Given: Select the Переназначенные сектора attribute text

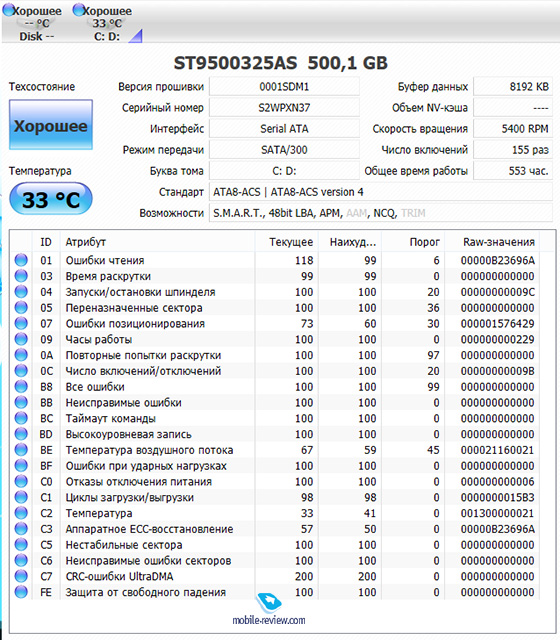Looking at the screenshot, I should tap(134, 308).
